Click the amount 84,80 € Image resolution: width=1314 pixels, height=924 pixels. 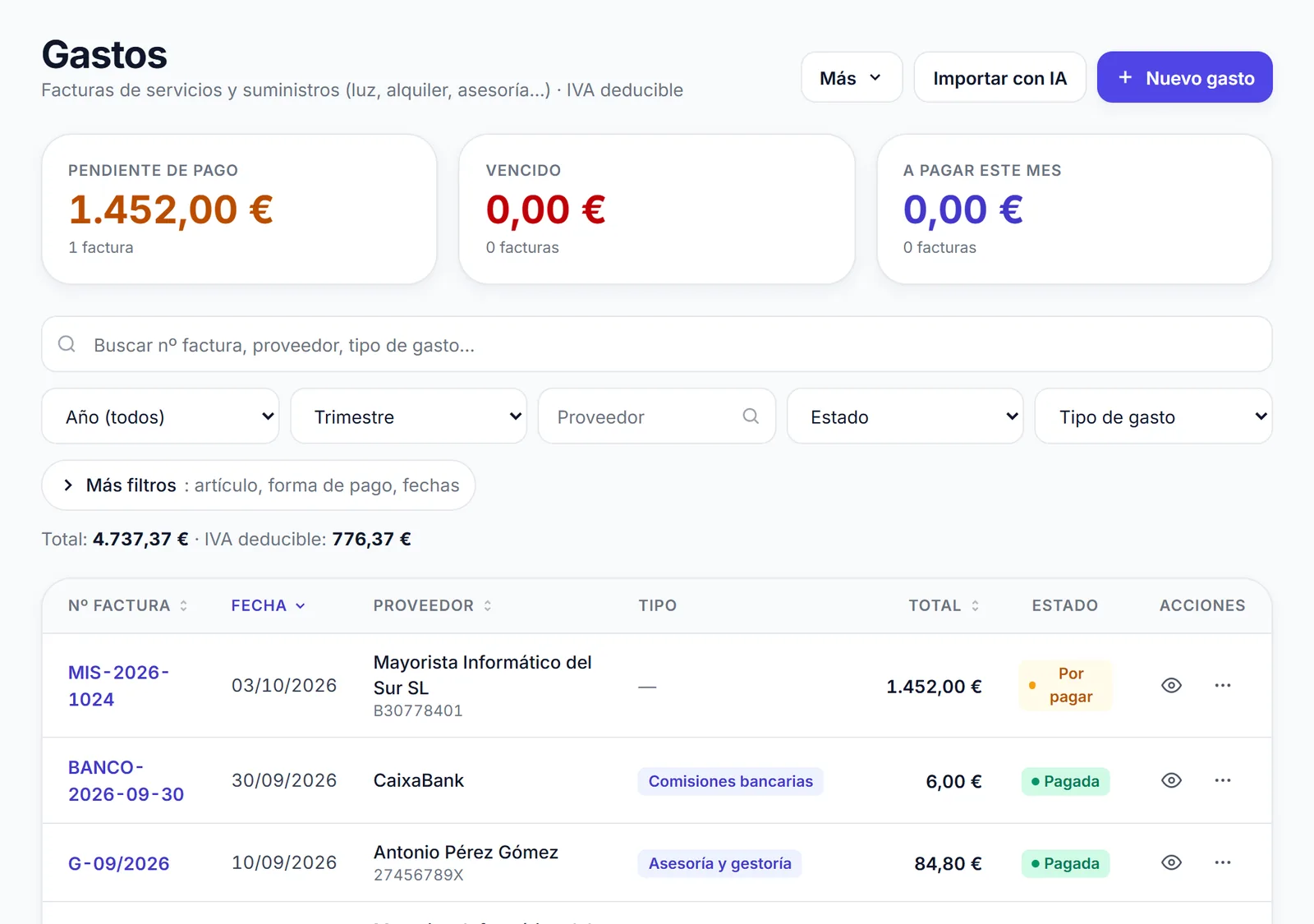point(948,863)
